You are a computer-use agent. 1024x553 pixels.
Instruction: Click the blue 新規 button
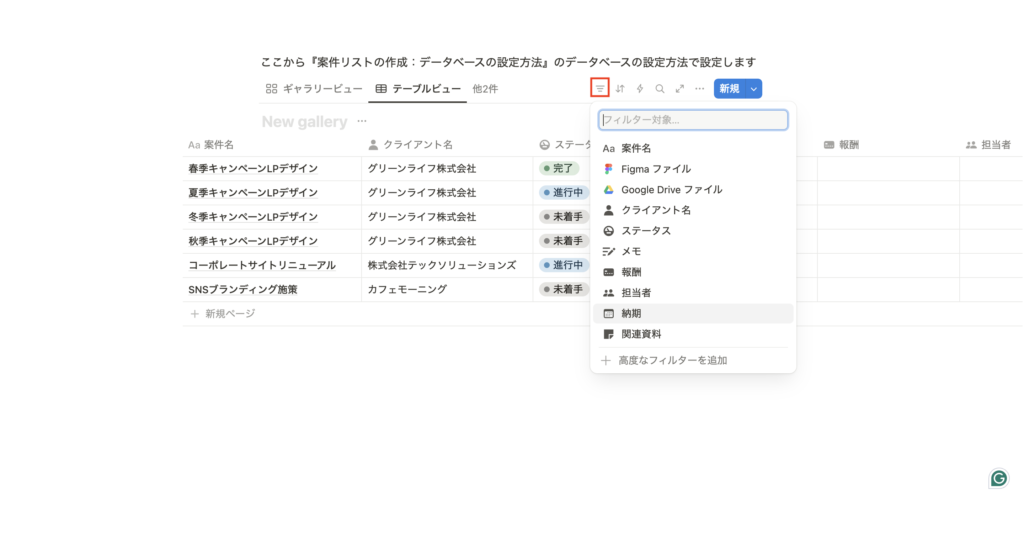click(729, 89)
